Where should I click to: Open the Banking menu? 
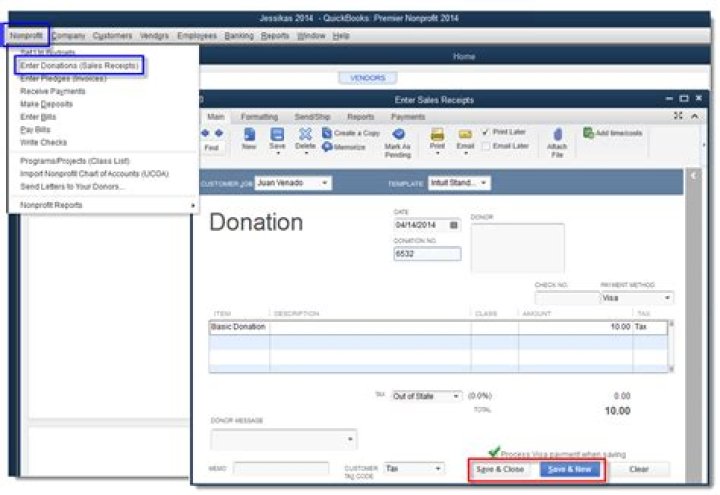[x=239, y=35]
